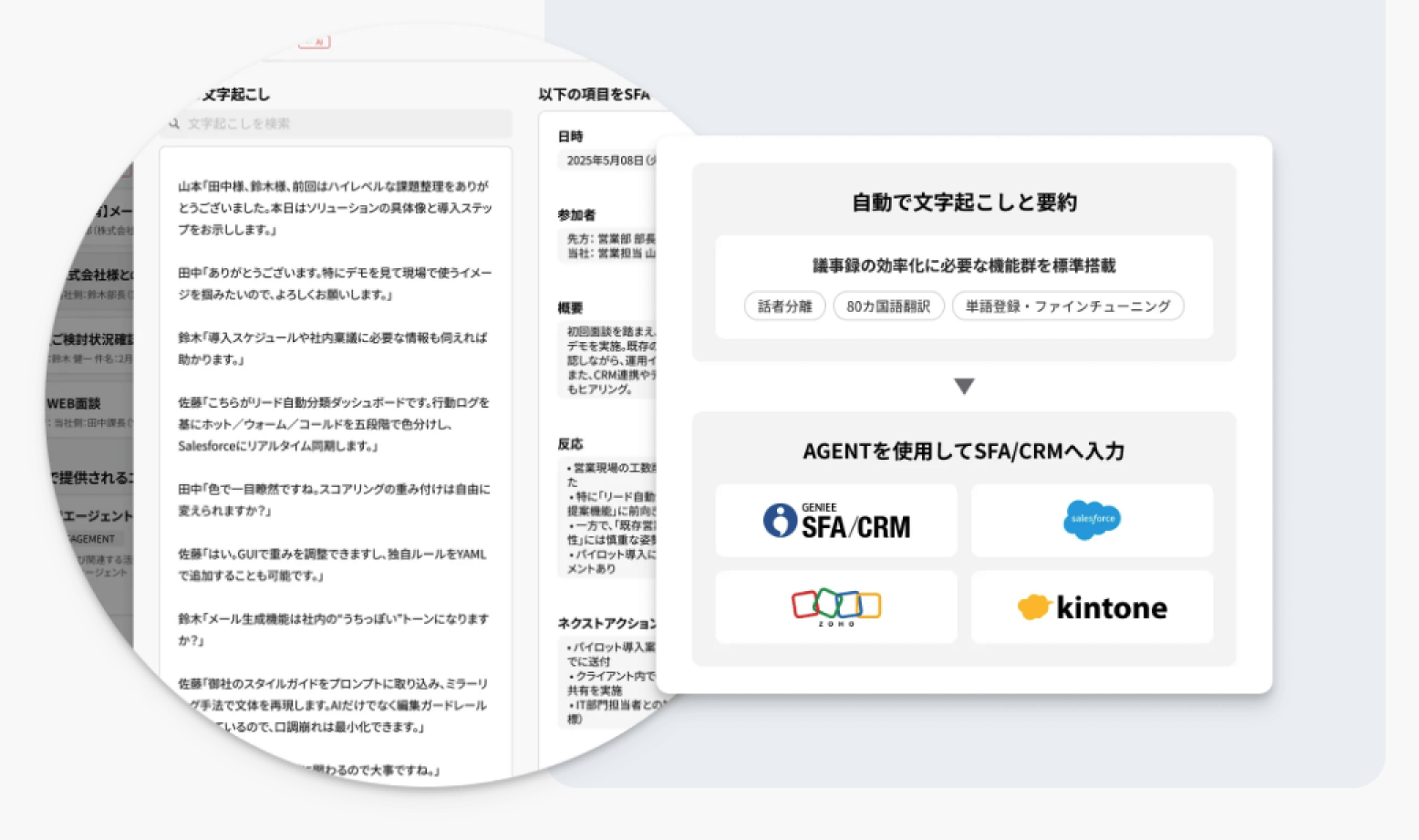Viewport: 1419px width, 840px height.
Task: Click the small red AI badge at top
Action: [x=315, y=42]
